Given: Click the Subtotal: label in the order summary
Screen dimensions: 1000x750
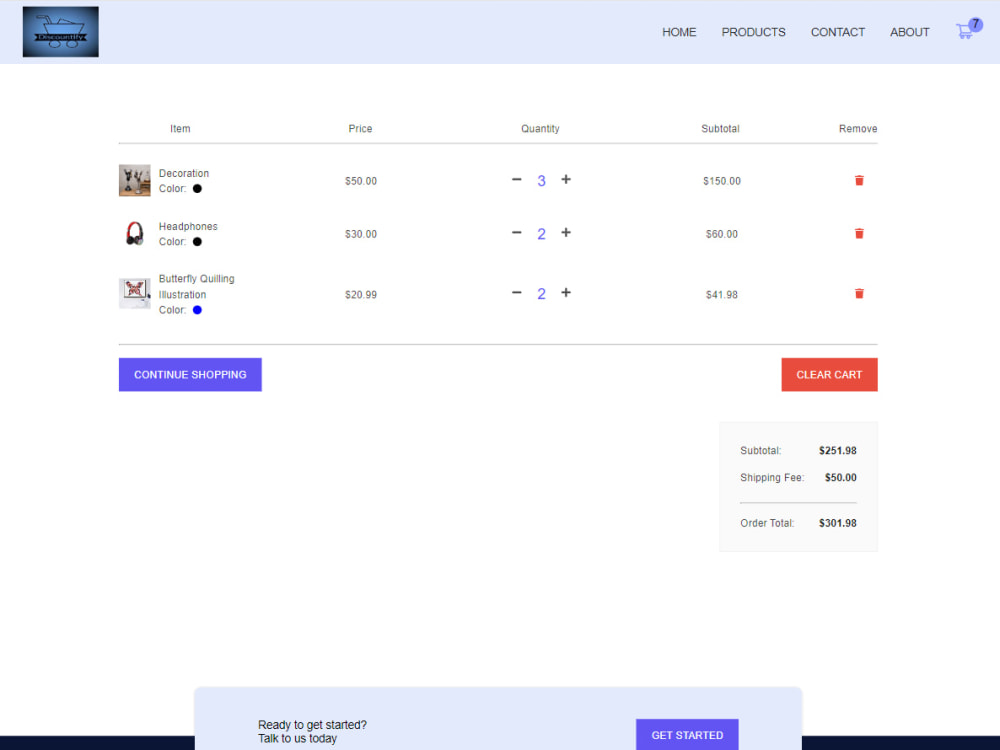Looking at the screenshot, I should click(x=760, y=450).
